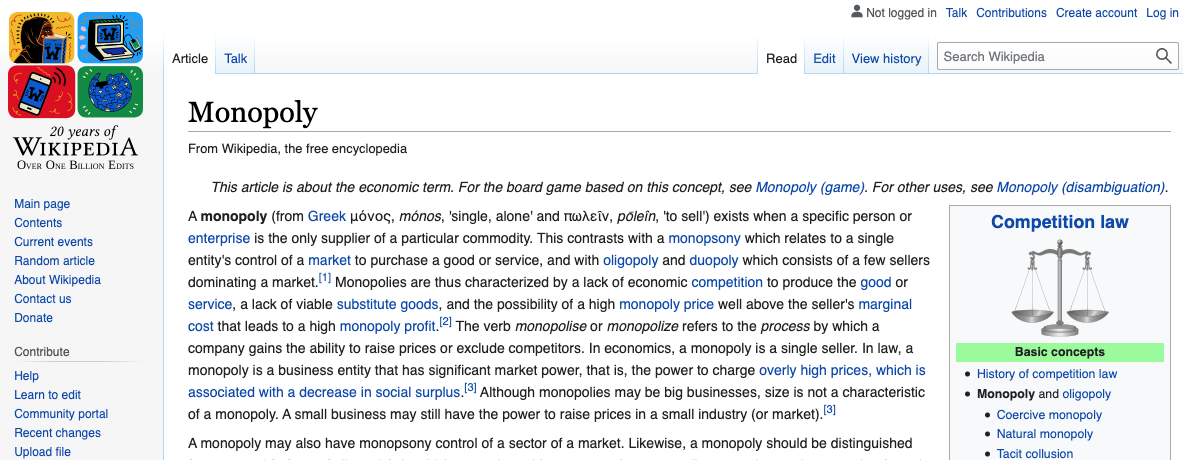
Task: Open Monopoly (disambiguation) page link
Action: pyautogui.click(x=1080, y=187)
